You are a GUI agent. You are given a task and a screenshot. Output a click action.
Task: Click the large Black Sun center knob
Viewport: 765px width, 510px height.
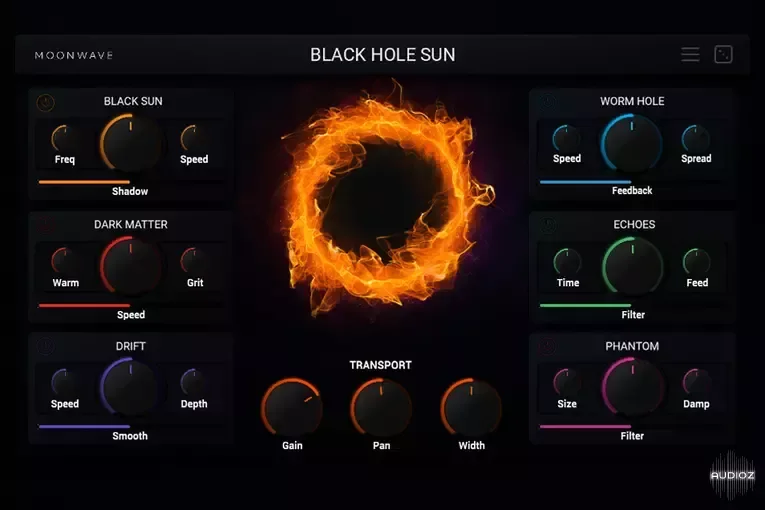pos(130,143)
